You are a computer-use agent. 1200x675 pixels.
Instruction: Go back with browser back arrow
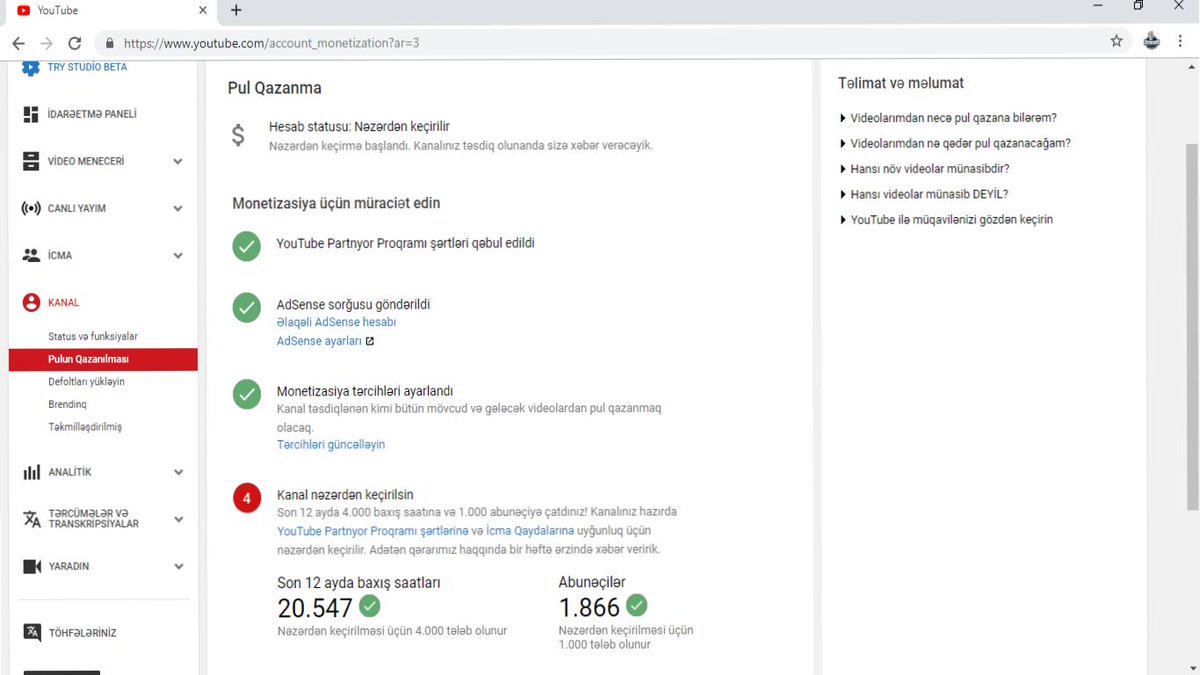18,43
